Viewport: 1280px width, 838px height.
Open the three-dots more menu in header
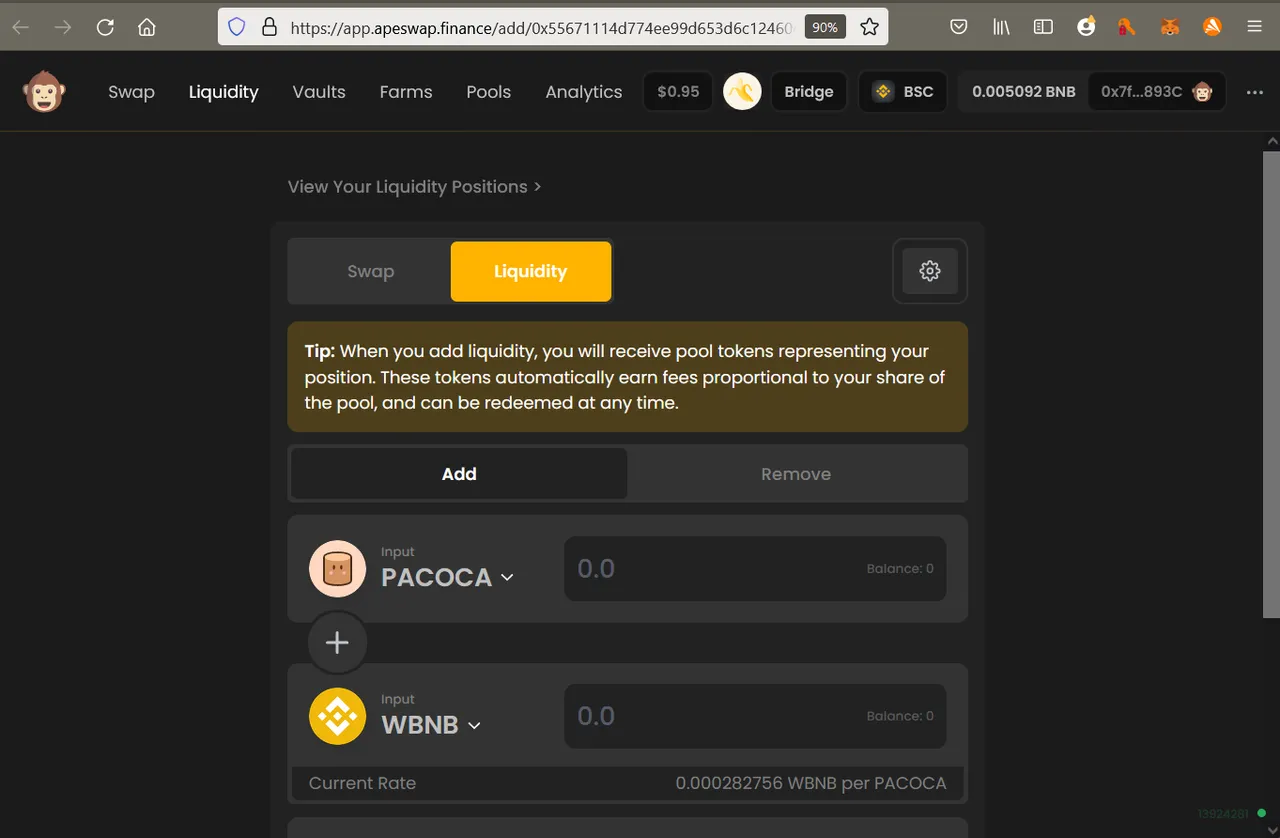(1255, 92)
